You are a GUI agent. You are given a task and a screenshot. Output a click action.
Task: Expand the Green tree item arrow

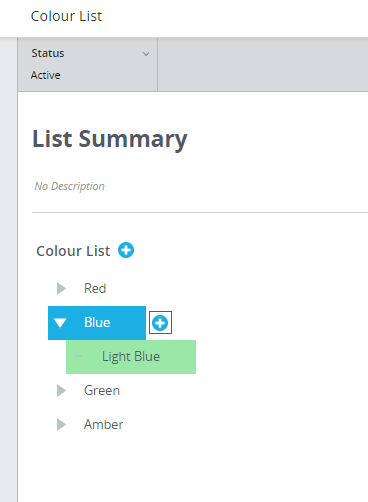tap(61, 390)
